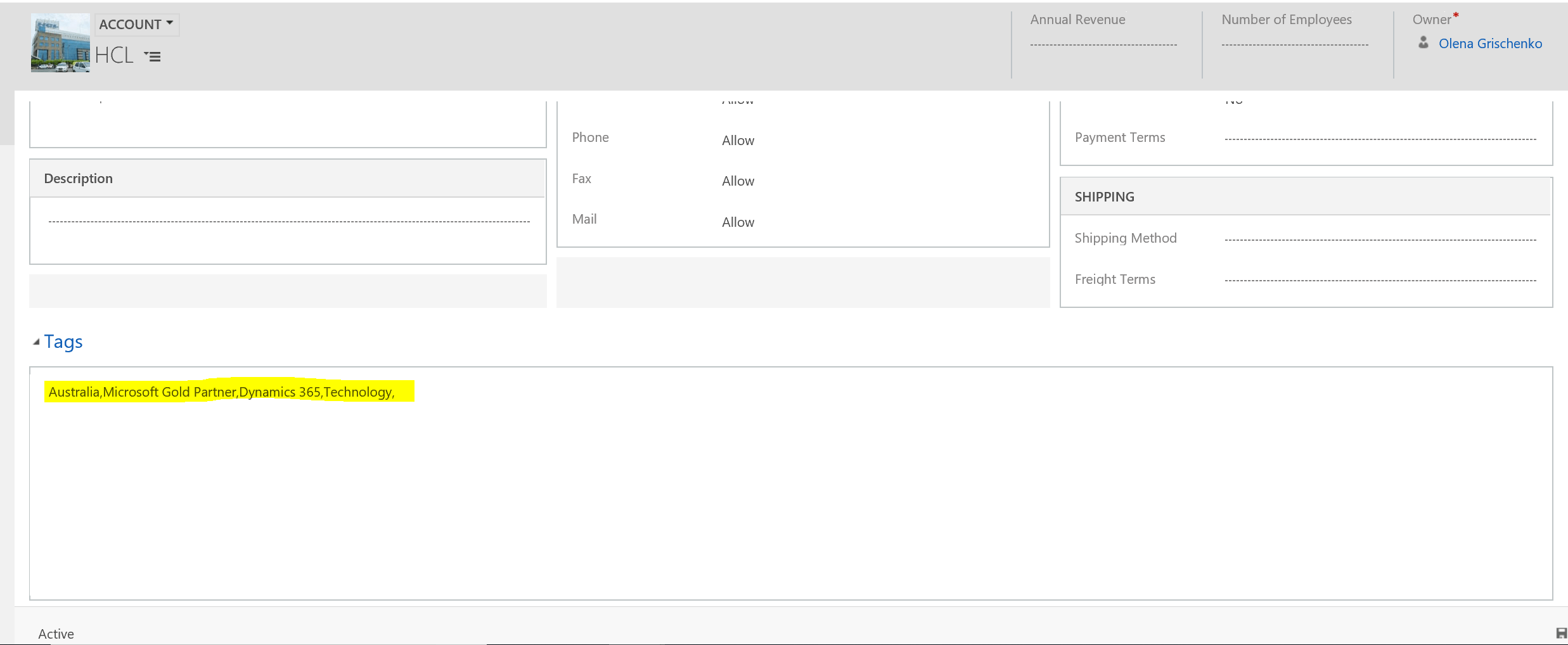The width and height of the screenshot is (1568, 645).
Task: Click the Number of Employees field
Action: click(1294, 45)
